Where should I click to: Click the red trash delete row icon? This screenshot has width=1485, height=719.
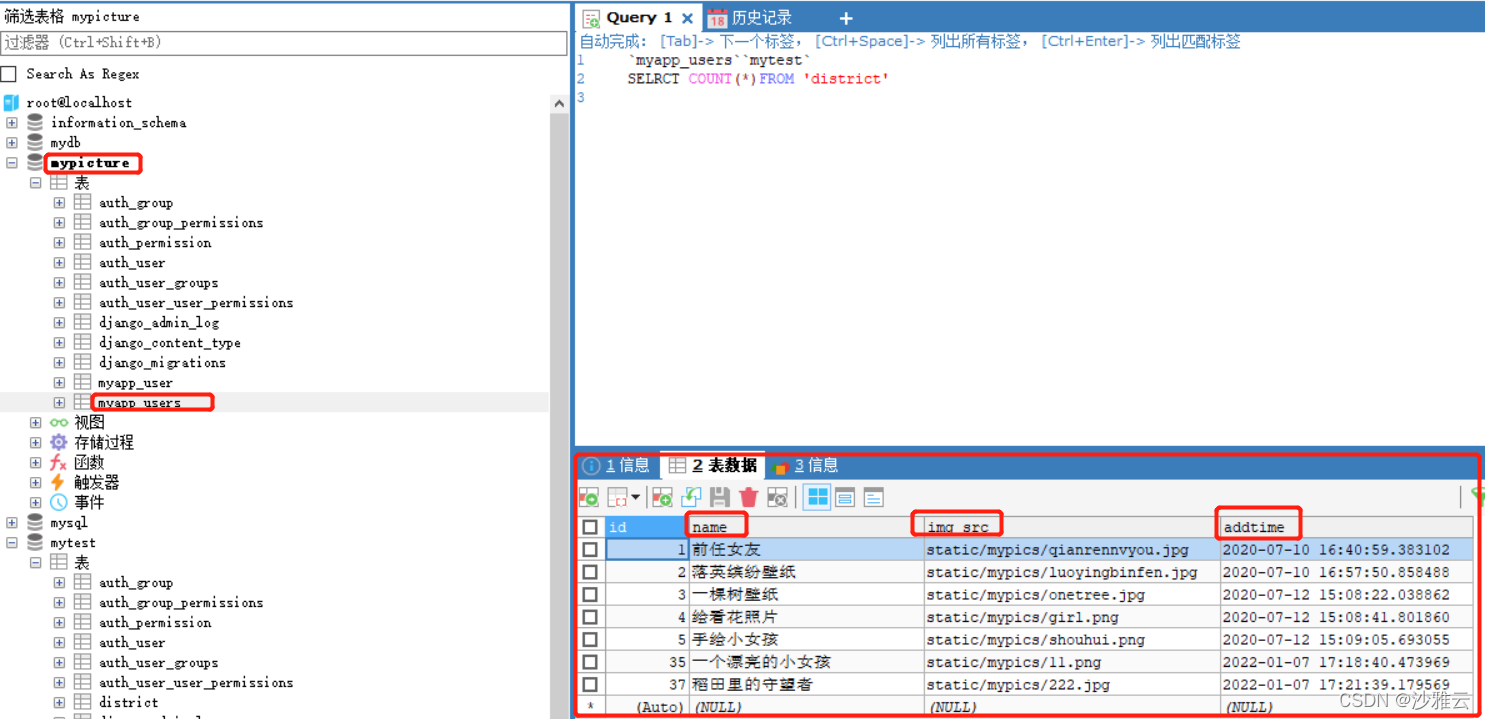tap(748, 497)
